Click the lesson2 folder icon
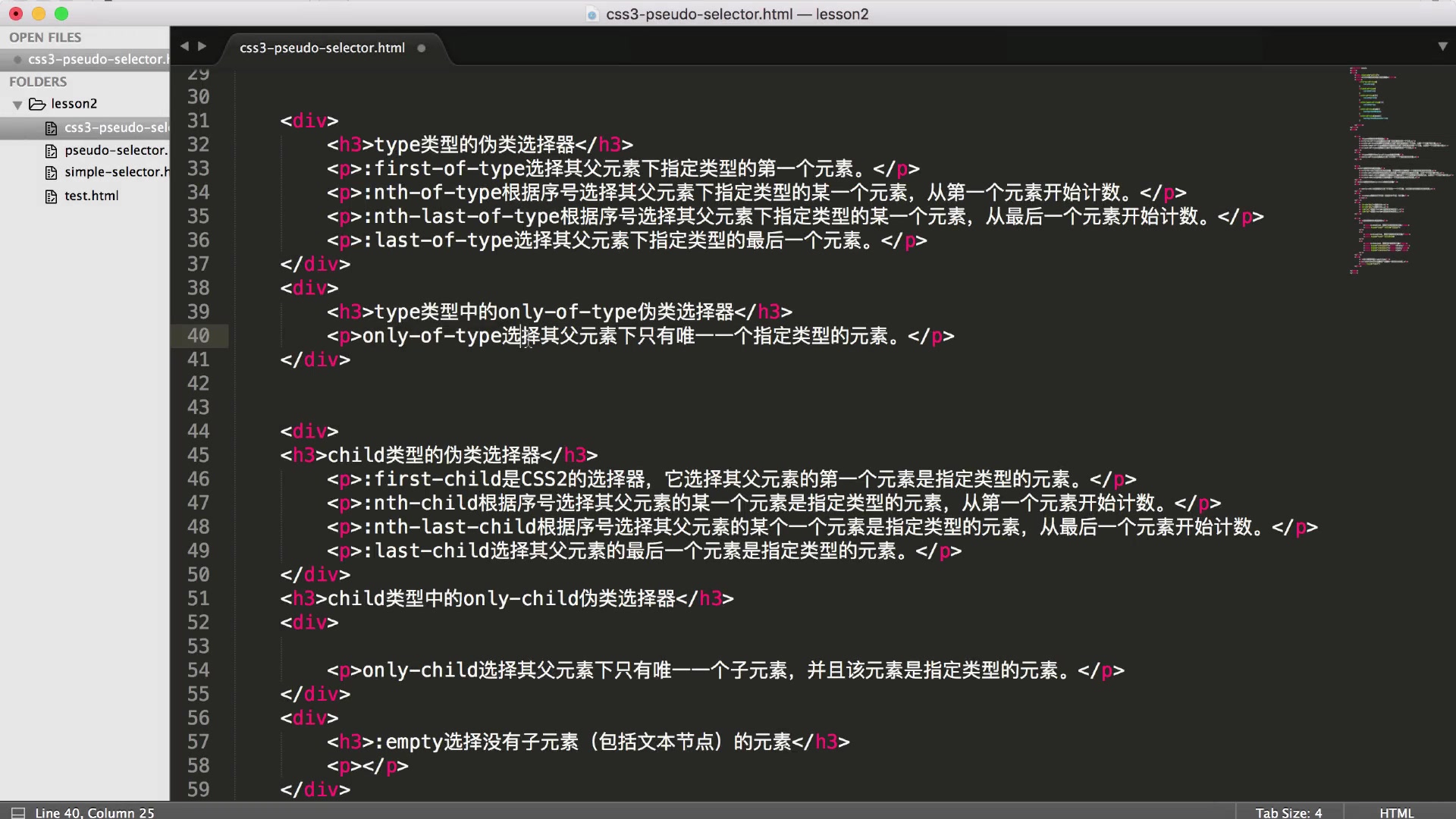Viewport: 1456px width, 819px height. click(37, 104)
